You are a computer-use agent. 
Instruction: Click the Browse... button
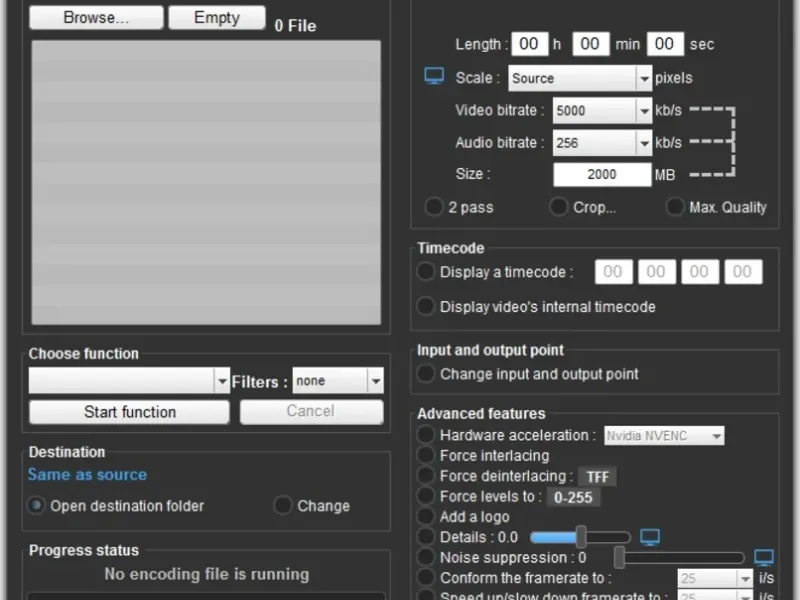(x=96, y=17)
